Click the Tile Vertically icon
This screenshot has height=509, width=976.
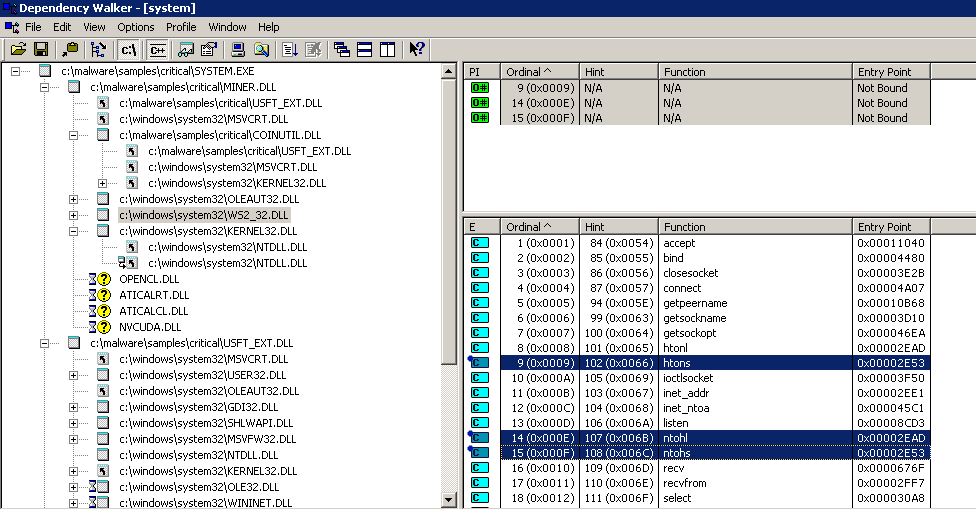point(388,50)
